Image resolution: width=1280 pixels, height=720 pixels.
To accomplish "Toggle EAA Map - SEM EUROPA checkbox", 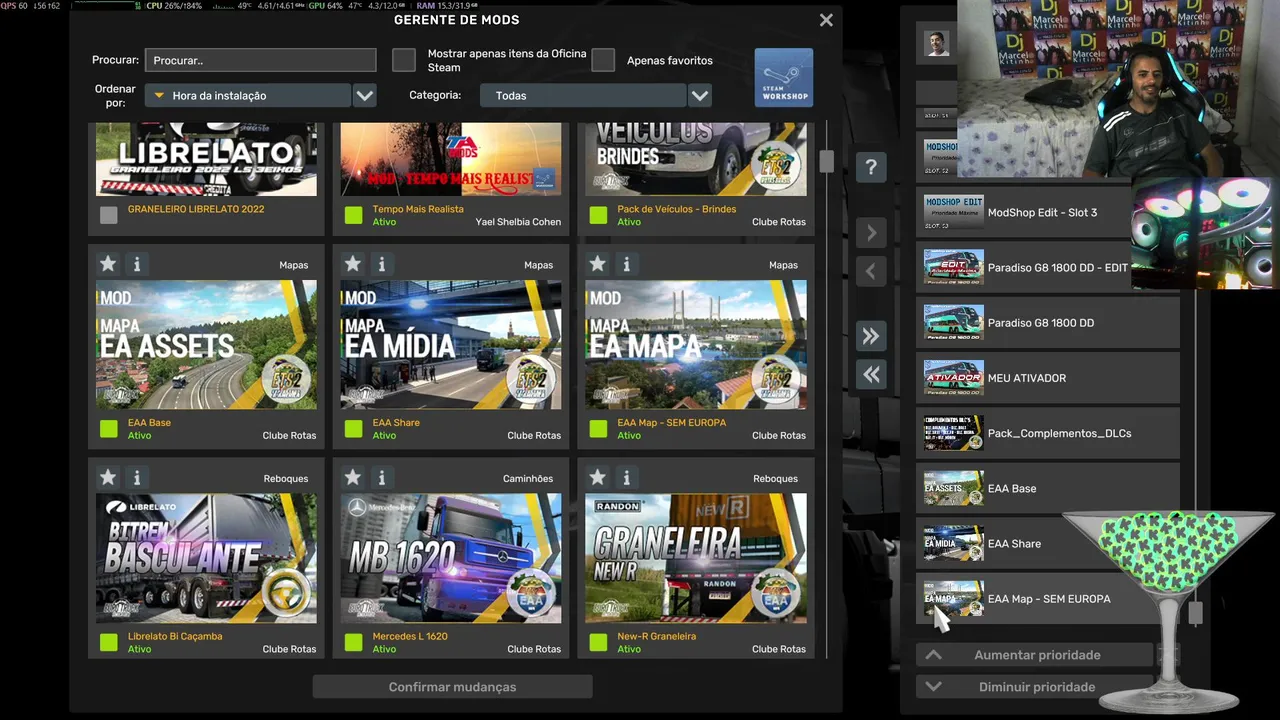I will pyautogui.click(x=598, y=429).
